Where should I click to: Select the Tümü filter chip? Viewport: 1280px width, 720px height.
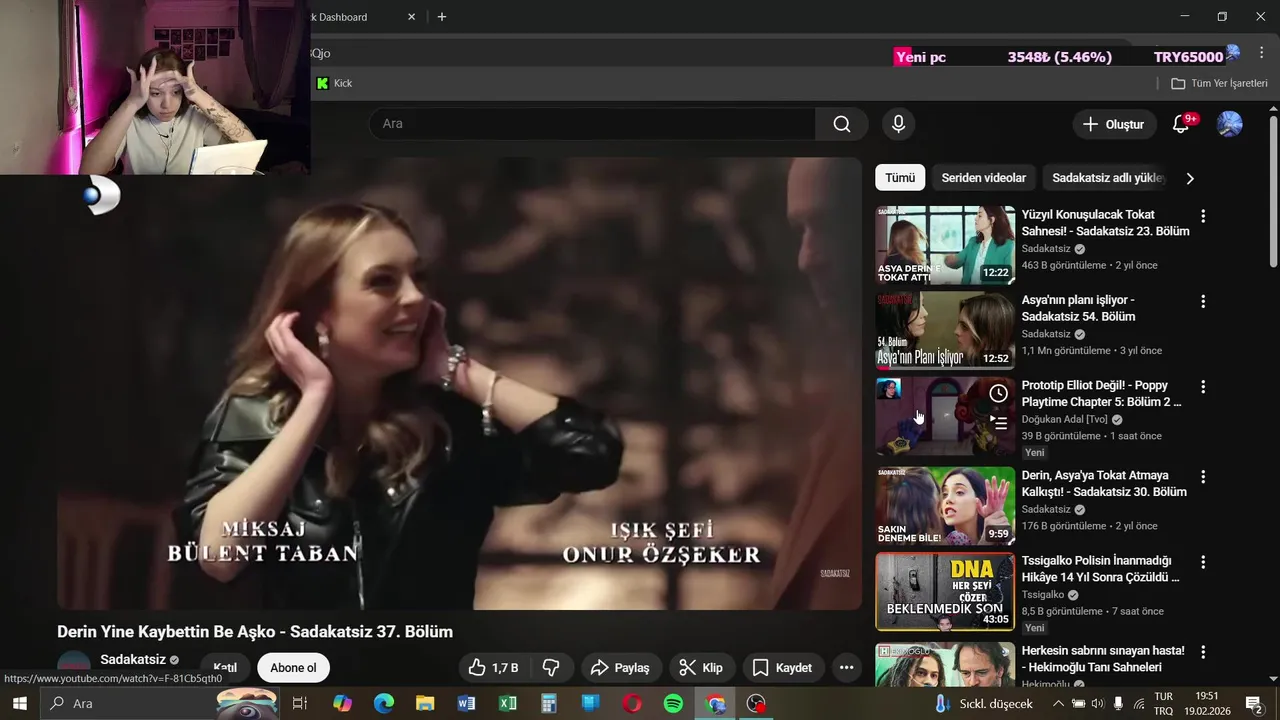click(900, 178)
